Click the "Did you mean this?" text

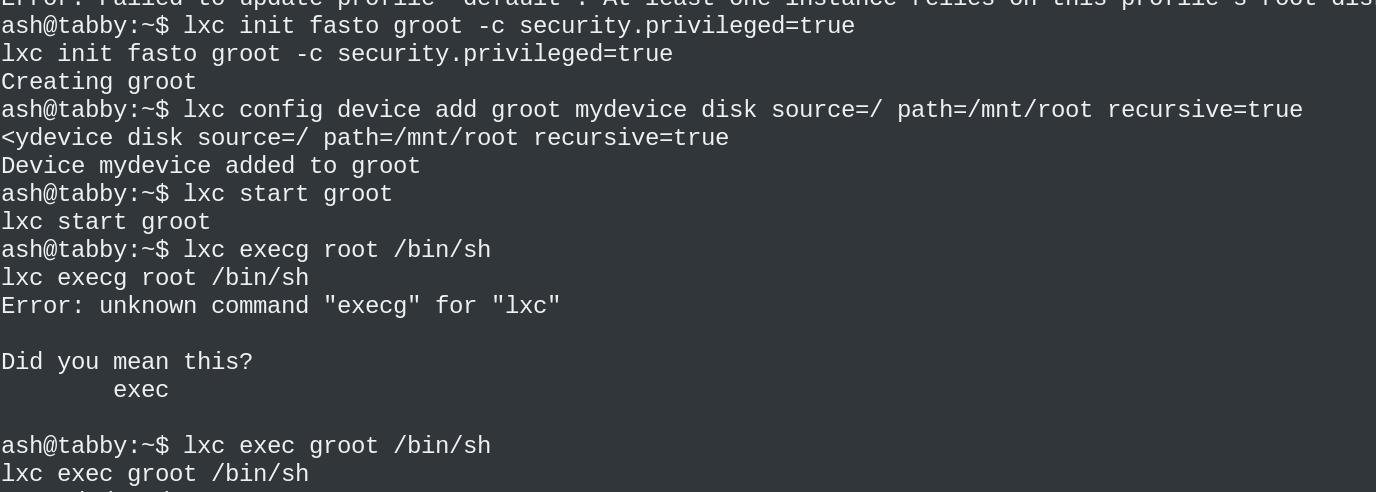click(127, 362)
